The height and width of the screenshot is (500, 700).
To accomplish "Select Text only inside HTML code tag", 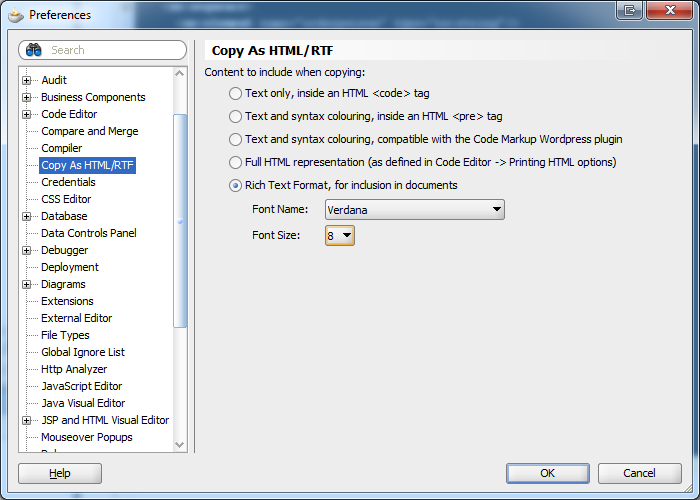I will [x=235, y=93].
